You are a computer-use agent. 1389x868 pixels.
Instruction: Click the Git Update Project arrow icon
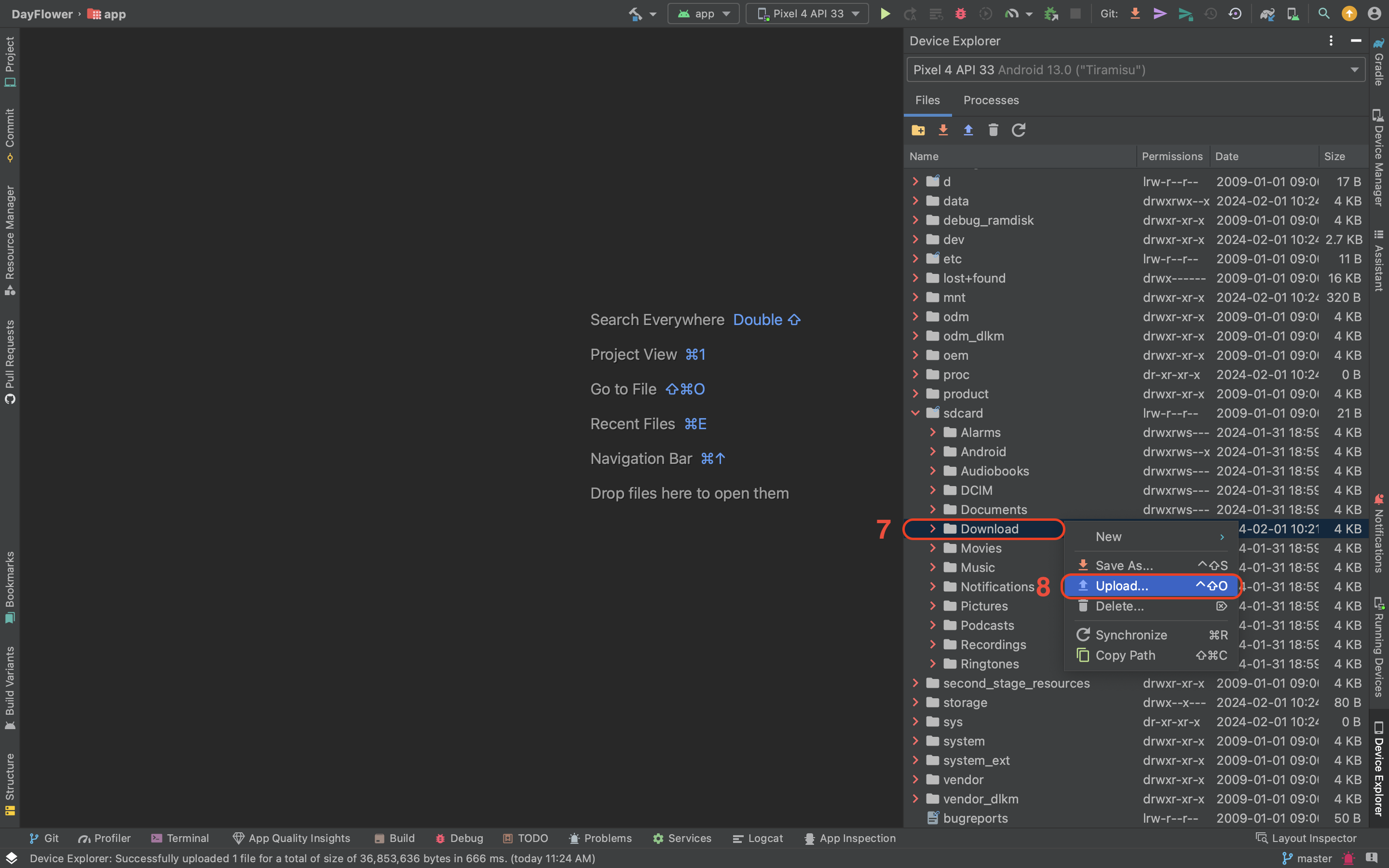point(1135,14)
